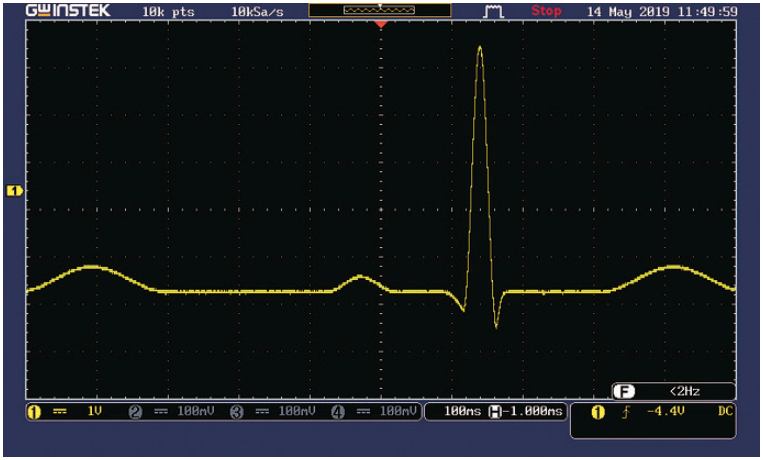Image resolution: width=763 pixels, height=460 pixels.
Task: Click the 10kSa/s sample rate
Action: tap(257, 12)
